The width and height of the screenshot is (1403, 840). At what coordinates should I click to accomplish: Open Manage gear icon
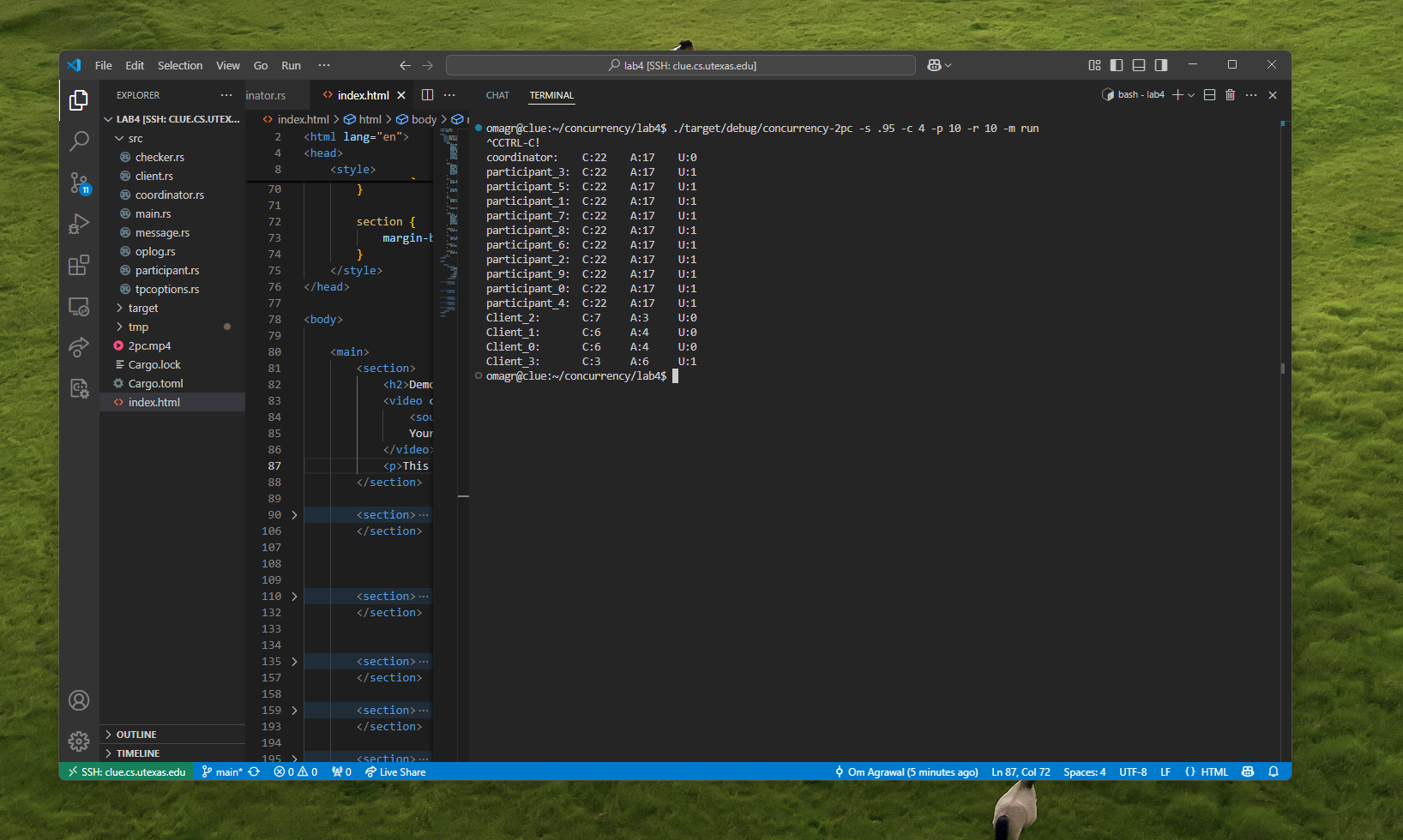(79, 741)
